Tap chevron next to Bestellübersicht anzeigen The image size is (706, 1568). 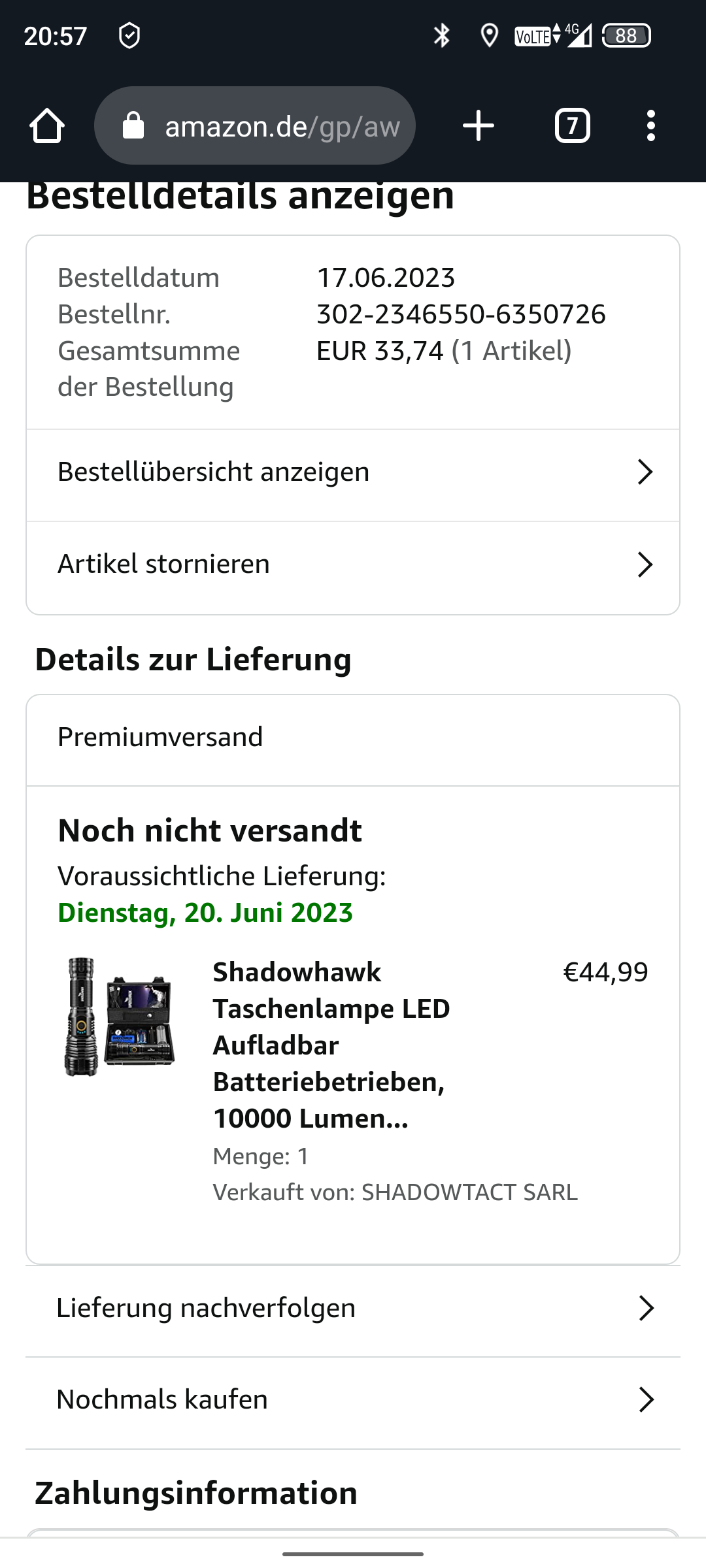(x=645, y=472)
